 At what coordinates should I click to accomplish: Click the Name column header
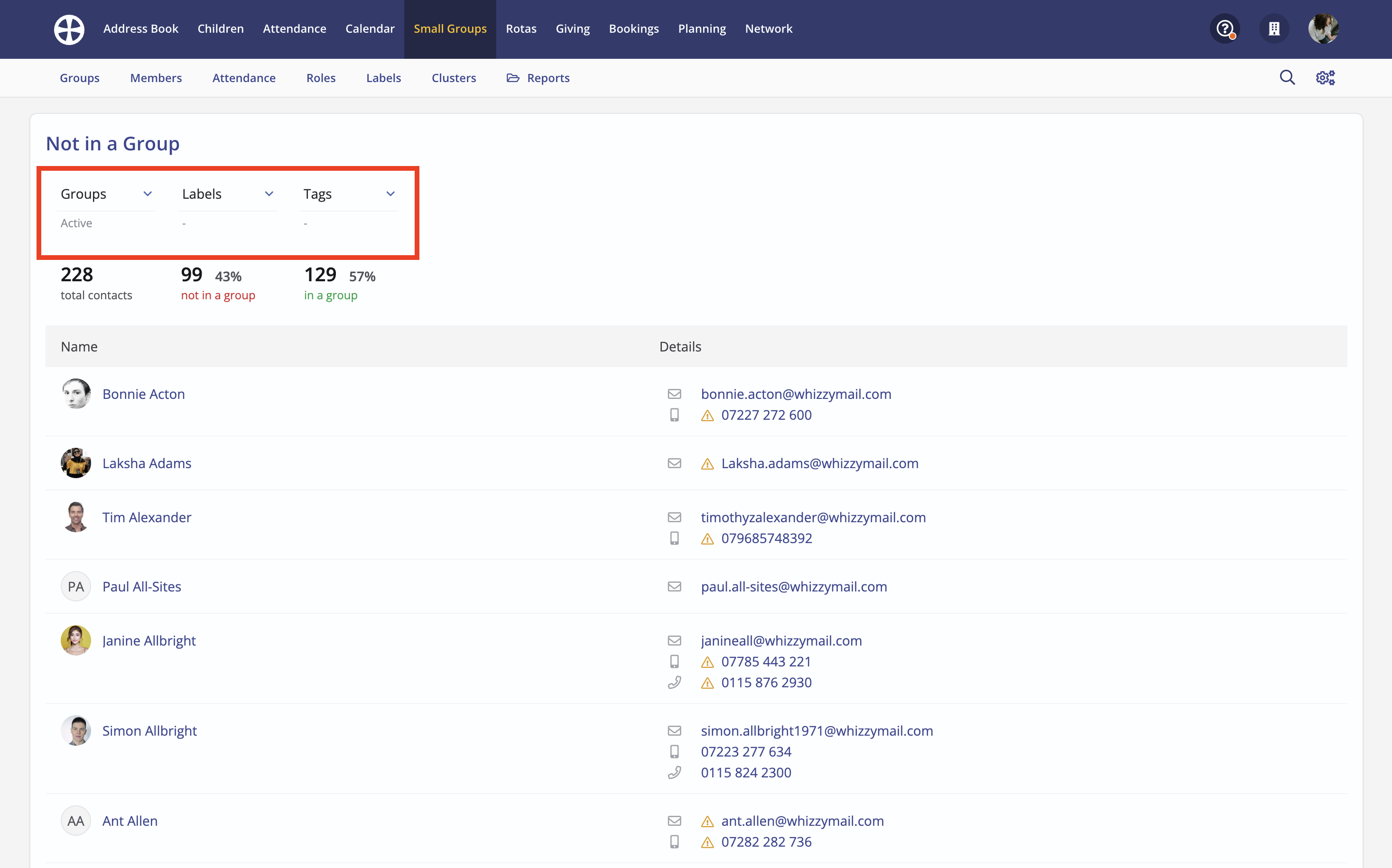tap(79, 347)
